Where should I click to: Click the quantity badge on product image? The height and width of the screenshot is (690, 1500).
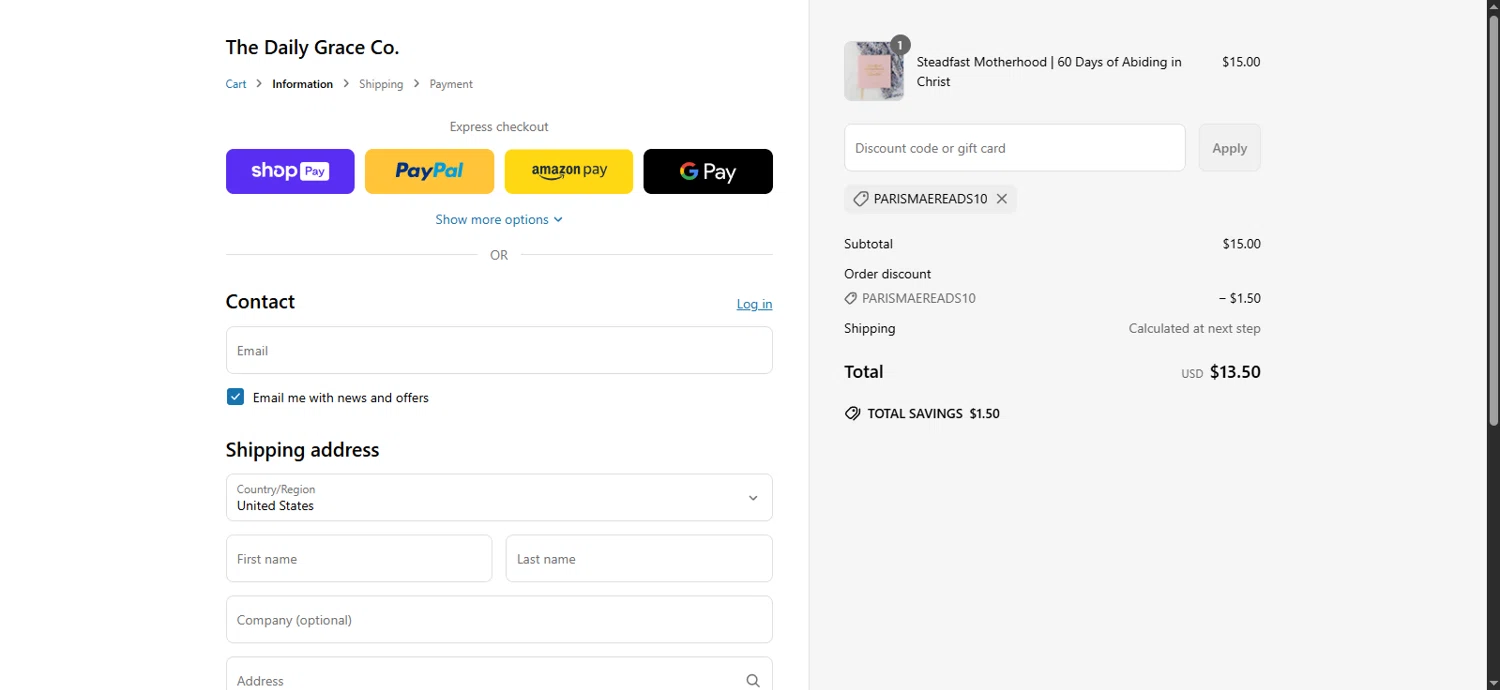coord(900,45)
